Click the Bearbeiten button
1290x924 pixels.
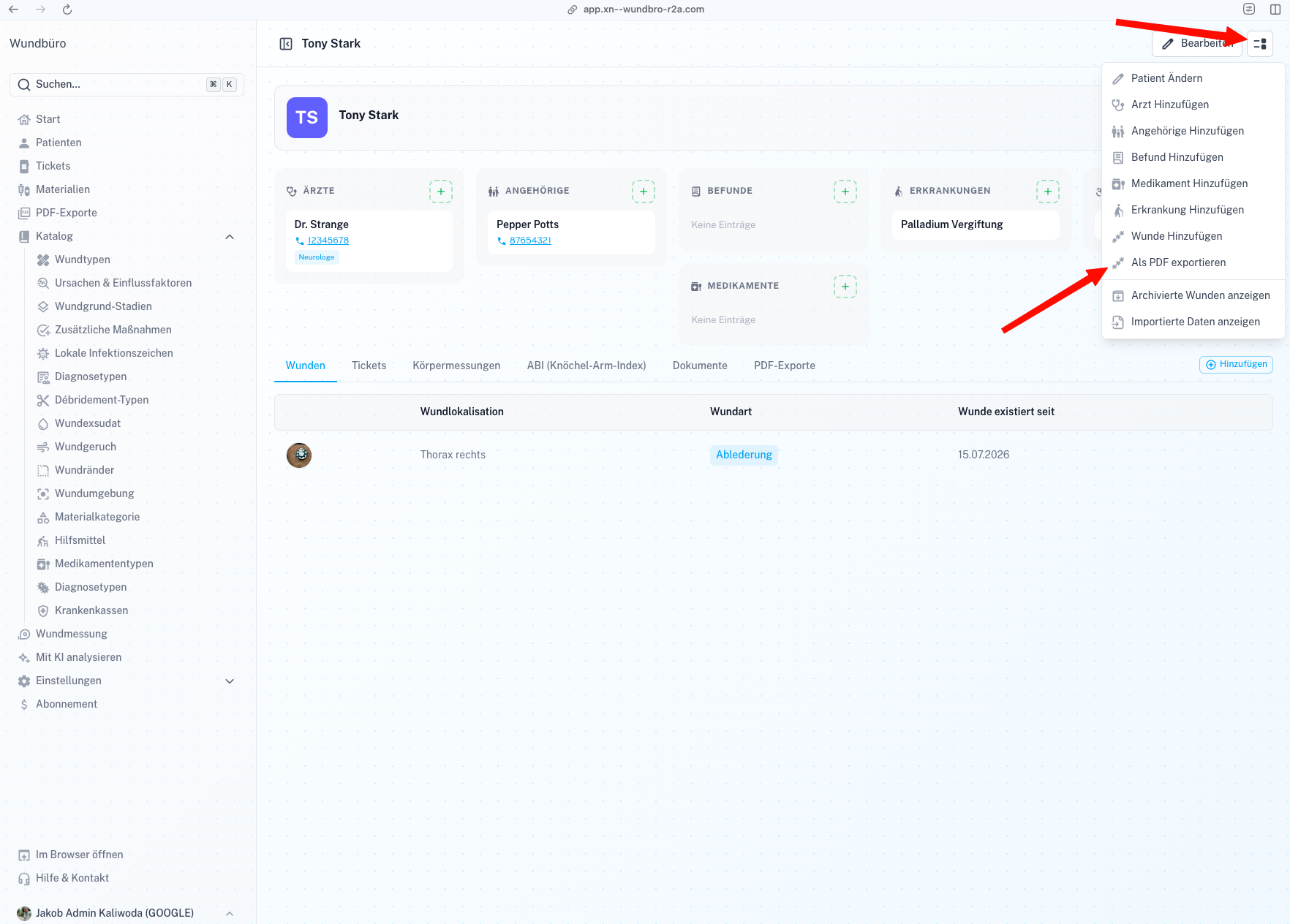click(x=1198, y=44)
